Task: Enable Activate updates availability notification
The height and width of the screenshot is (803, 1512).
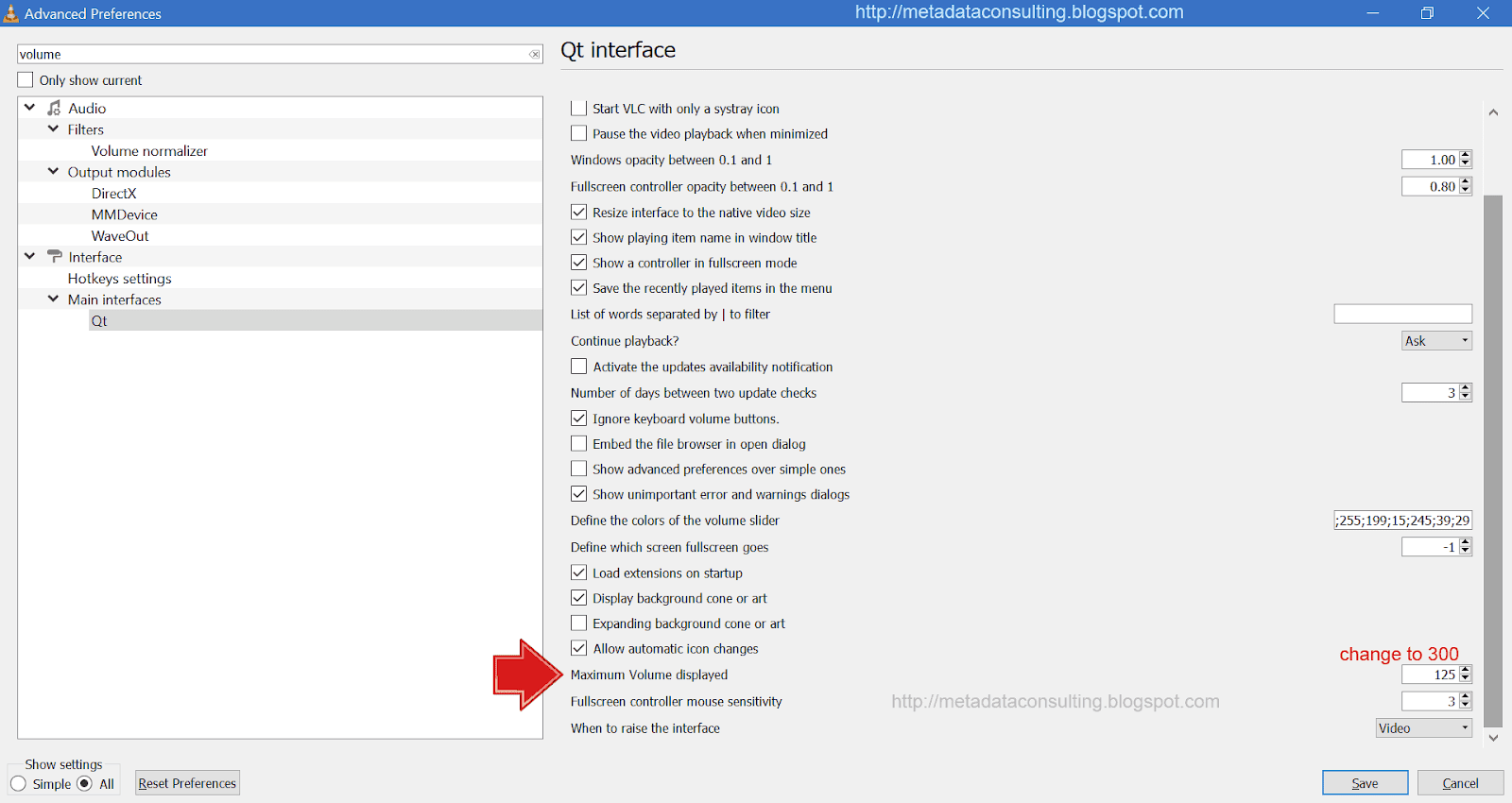Action: pos(579,367)
